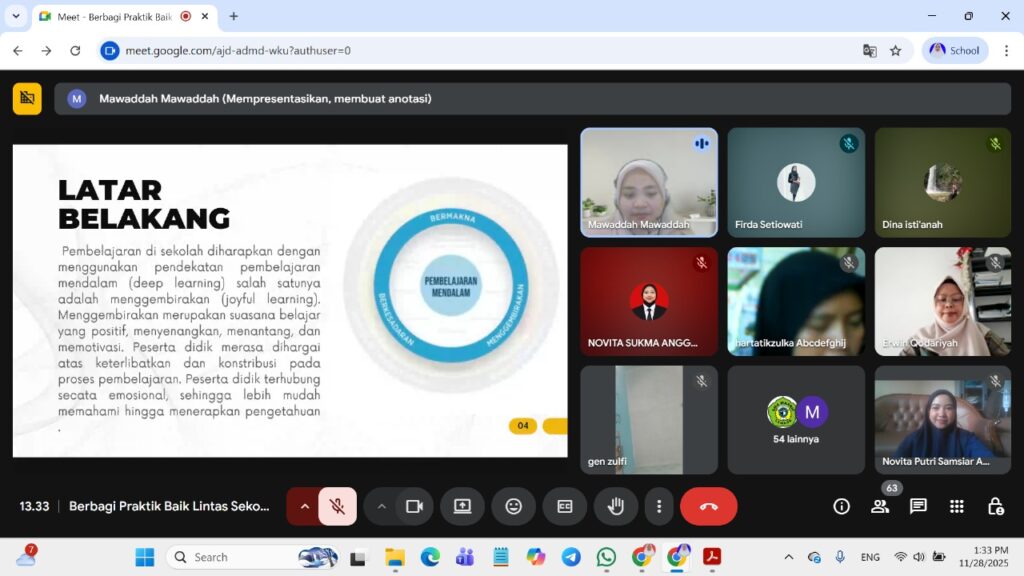Open host controls lock icon
The width and height of the screenshot is (1024, 576).
(x=995, y=506)
